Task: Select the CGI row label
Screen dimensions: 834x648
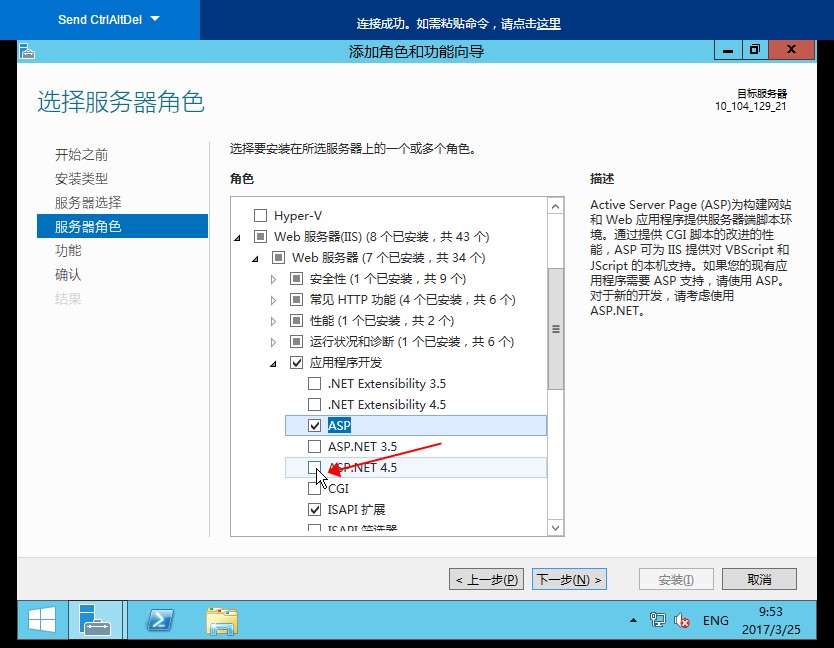Action: pos(338,488)
